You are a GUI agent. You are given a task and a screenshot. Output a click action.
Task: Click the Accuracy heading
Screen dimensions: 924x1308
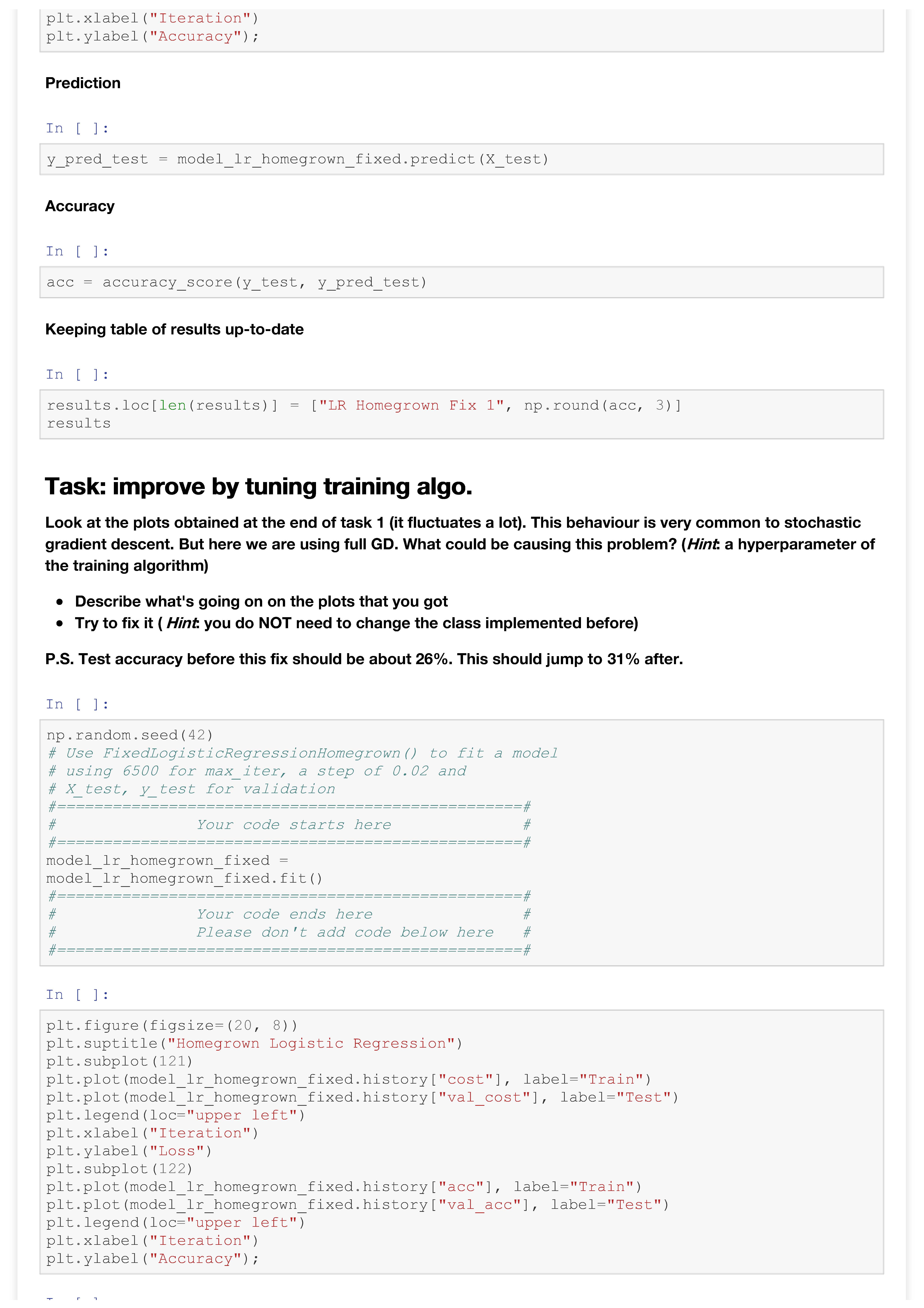click(x=80, y=206)
